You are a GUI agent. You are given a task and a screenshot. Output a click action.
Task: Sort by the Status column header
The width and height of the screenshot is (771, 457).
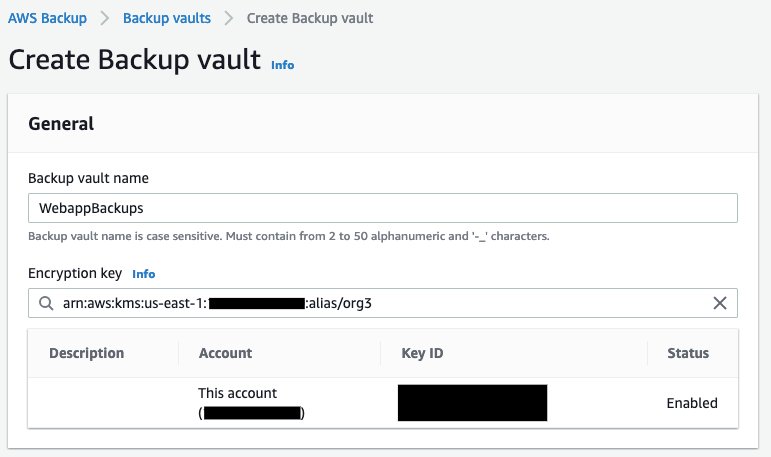(688, 353)
